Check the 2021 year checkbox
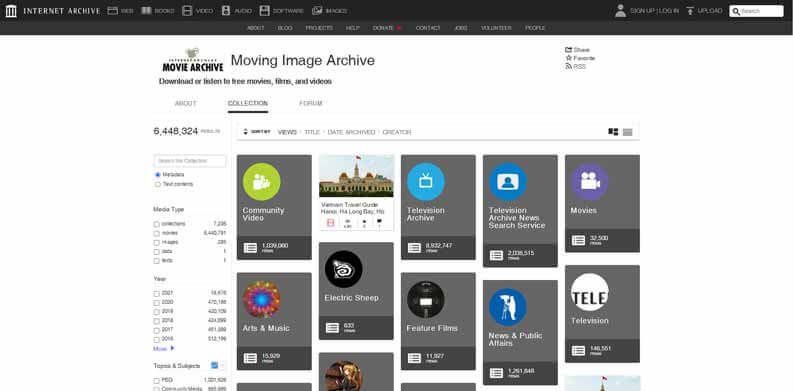793x391 pixels. 156,293
